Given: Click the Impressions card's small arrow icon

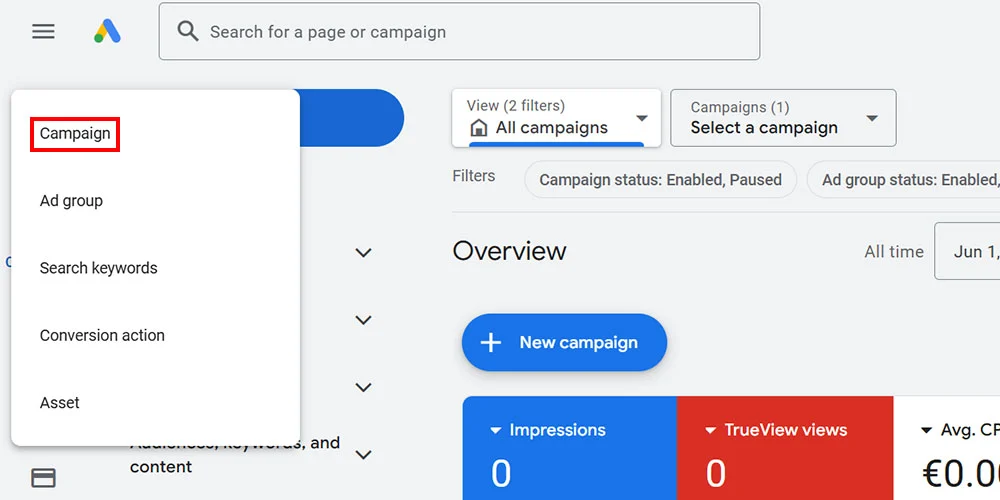Looking at the screenshot, I should (x=495, y=431).
